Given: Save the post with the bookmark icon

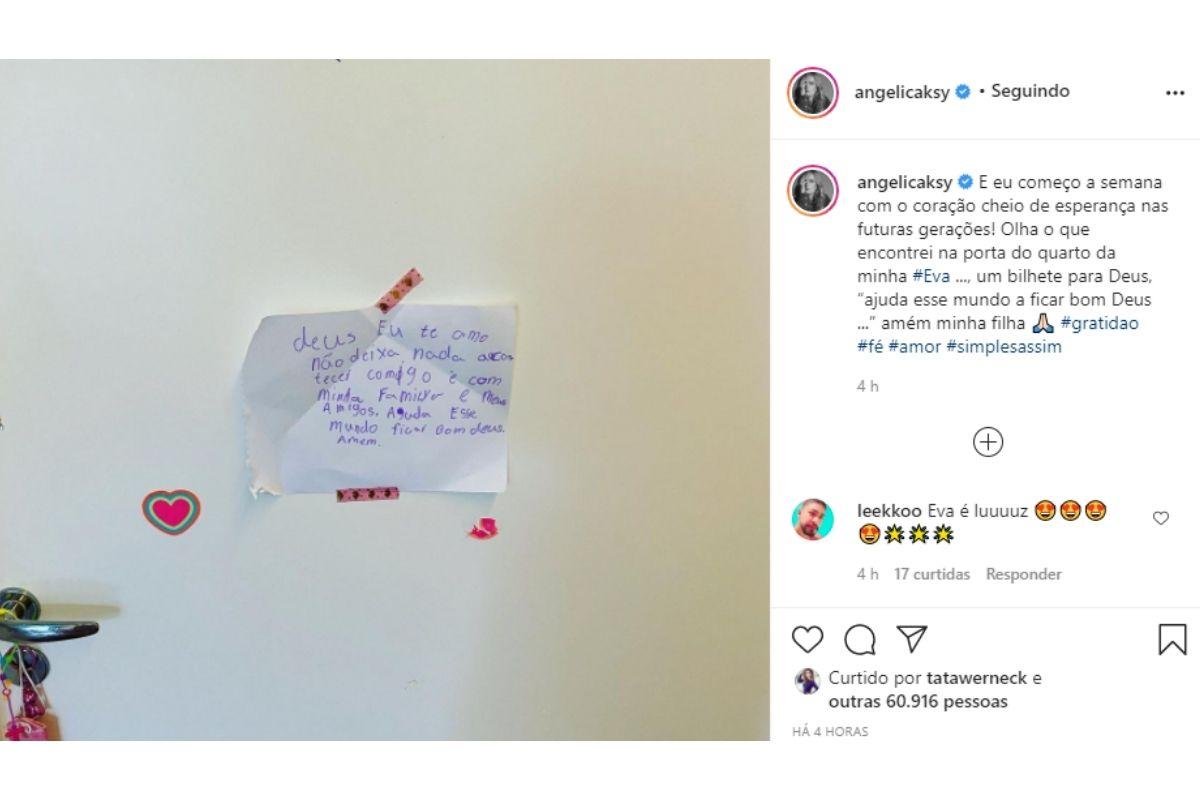Looking at the screenshot, I should pos(1172,639).
